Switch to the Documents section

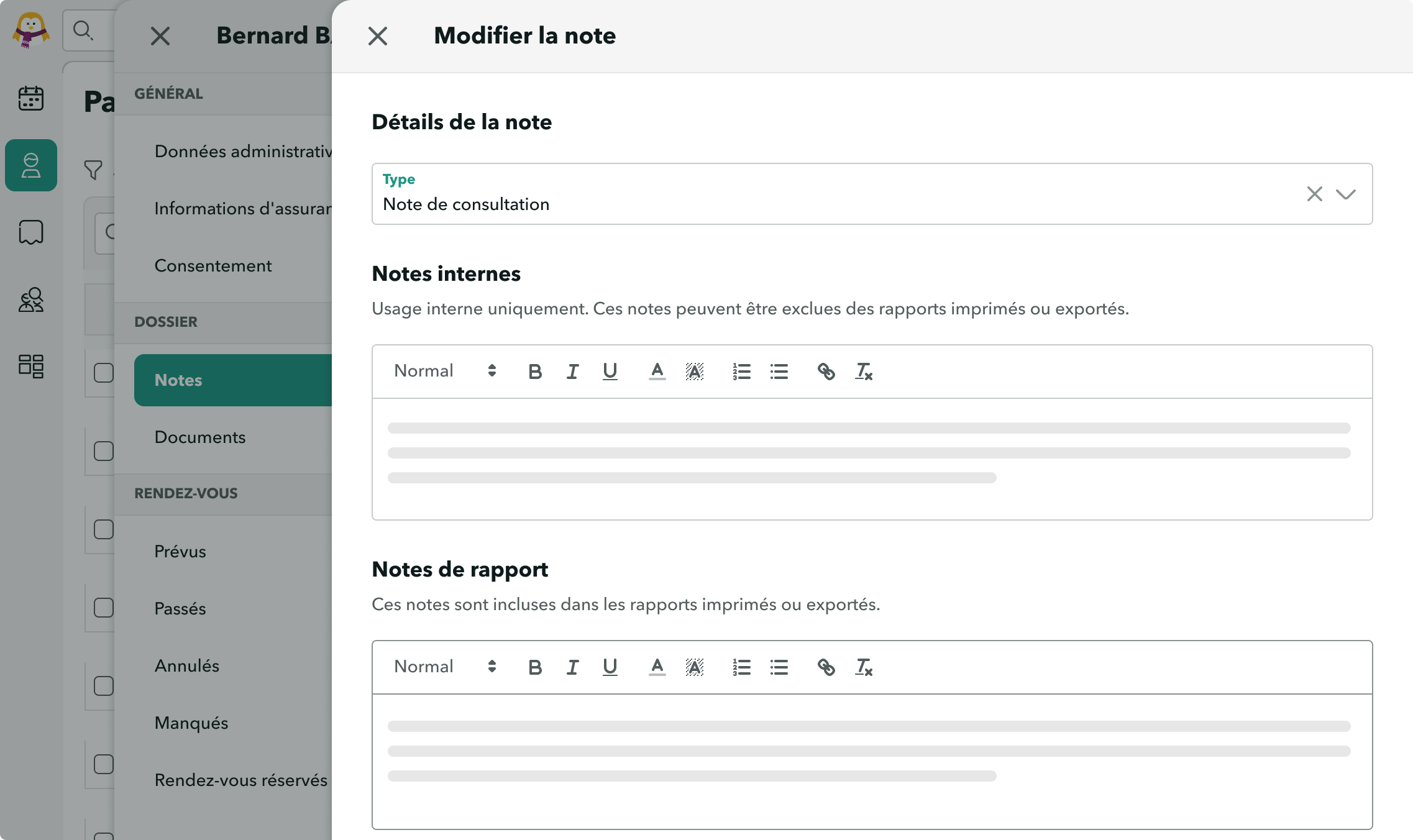pos(199,437)
